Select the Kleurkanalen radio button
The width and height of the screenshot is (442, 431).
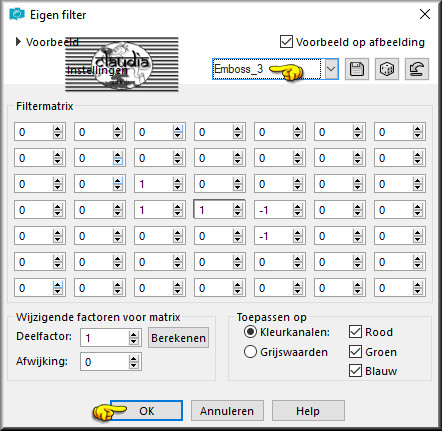[x=250, y=332]
